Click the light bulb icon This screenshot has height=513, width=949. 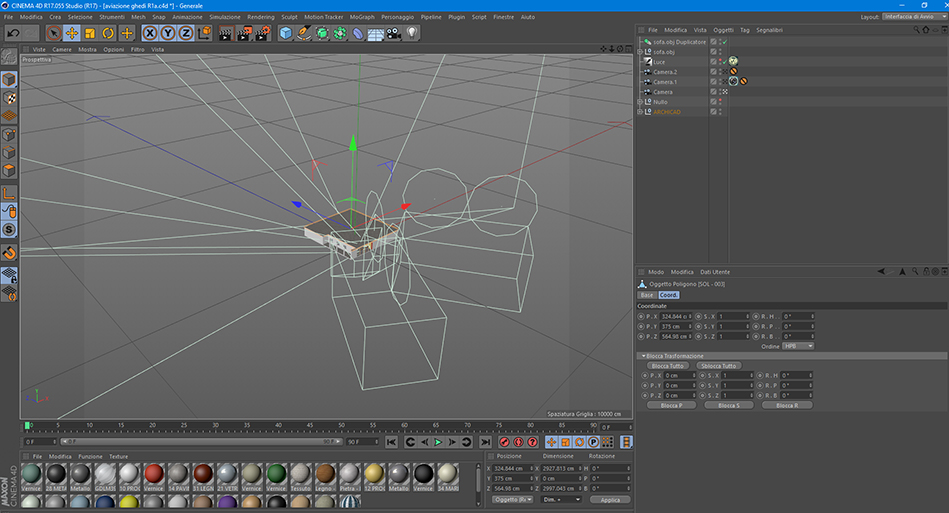(412, 33)
